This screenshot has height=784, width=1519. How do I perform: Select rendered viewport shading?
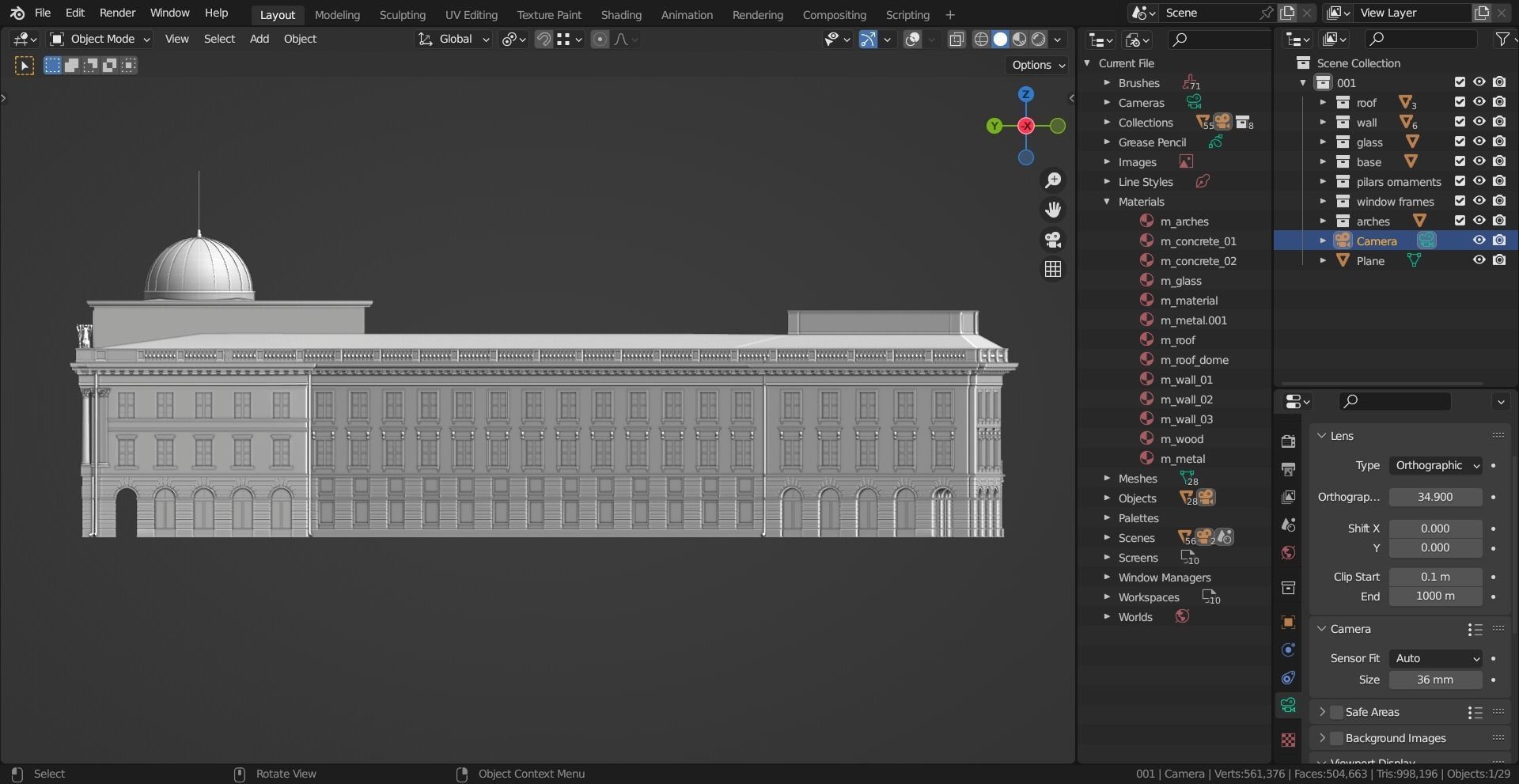pos(1038,39)
